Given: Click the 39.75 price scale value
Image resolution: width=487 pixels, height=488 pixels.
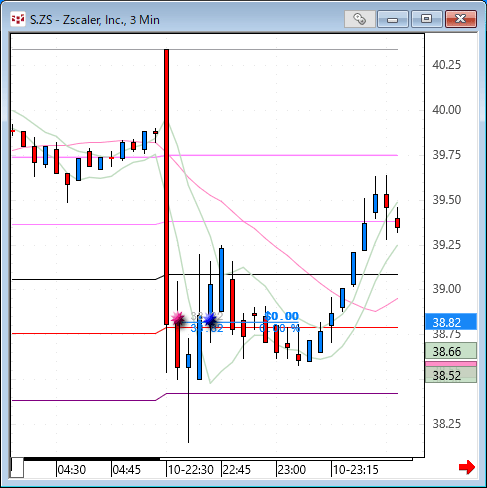Looking at the screenshot, I should point(447,155).
